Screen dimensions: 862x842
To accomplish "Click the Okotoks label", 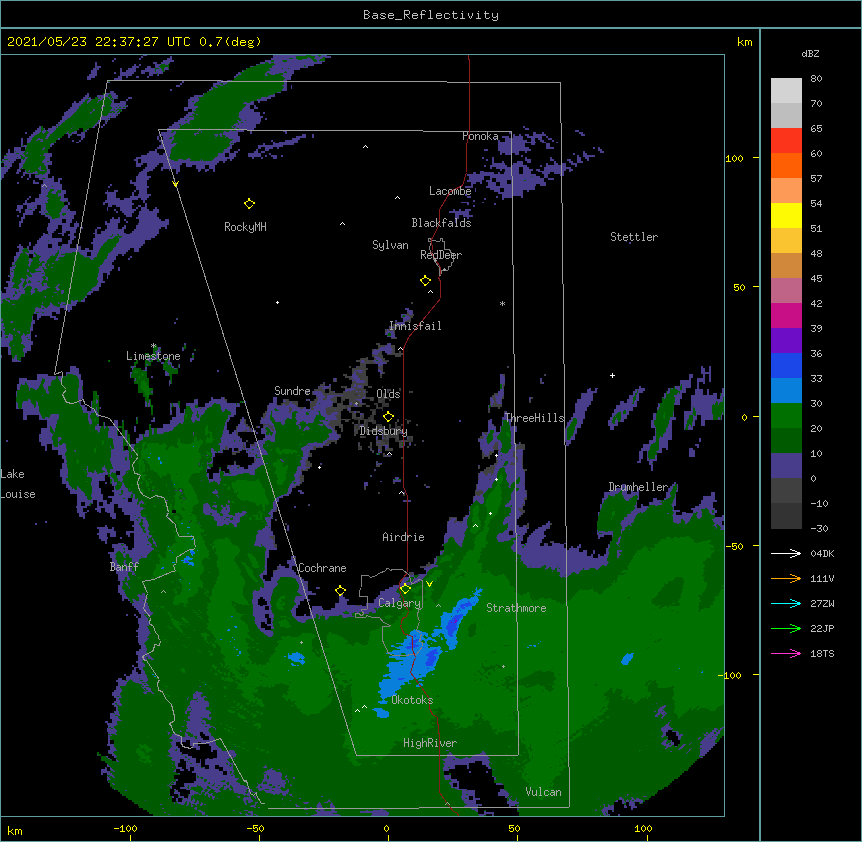I will coord(412,700).
